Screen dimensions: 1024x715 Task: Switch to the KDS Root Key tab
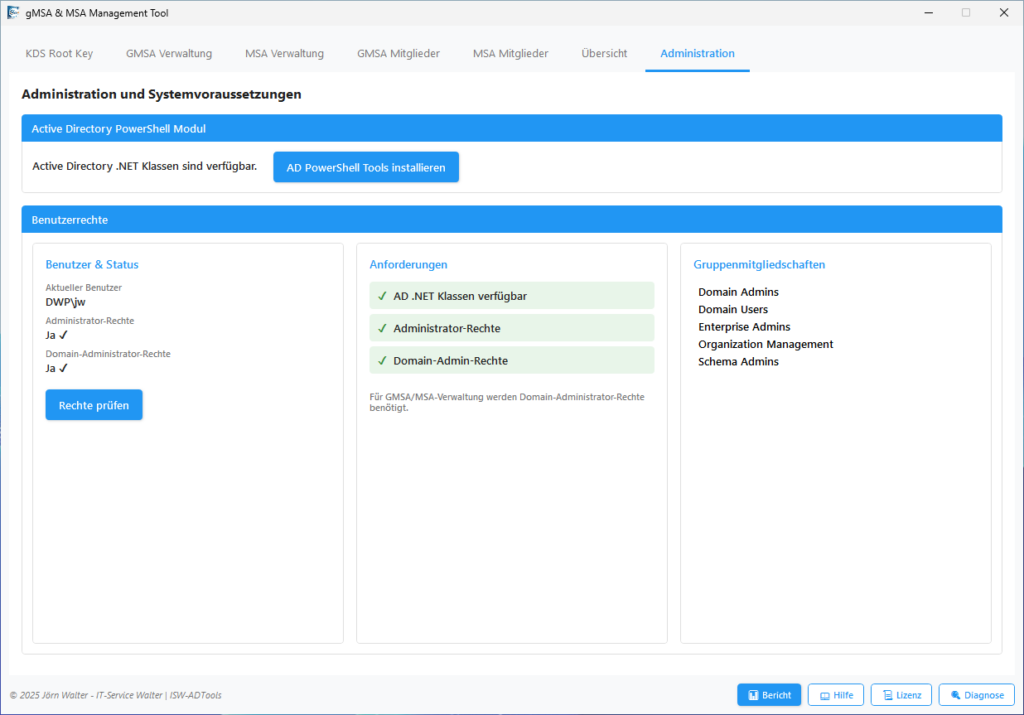pyautogui.click(x=58, y=53)
